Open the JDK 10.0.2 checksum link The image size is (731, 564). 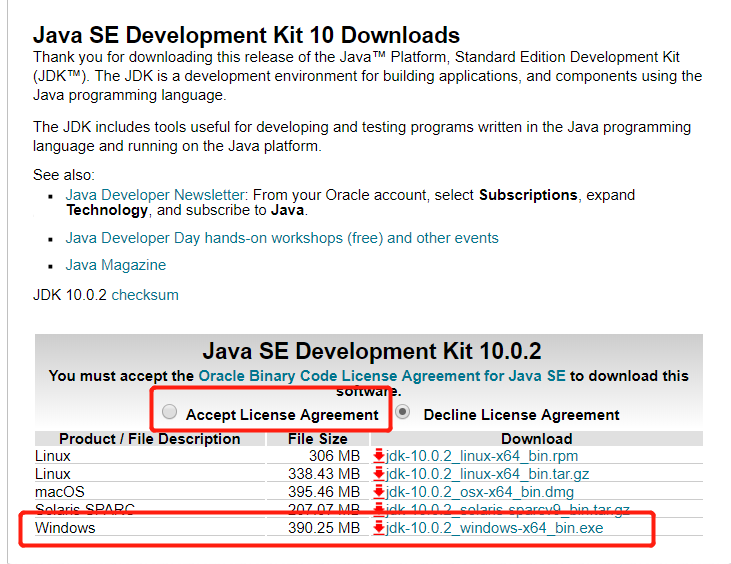click(144, 295)
